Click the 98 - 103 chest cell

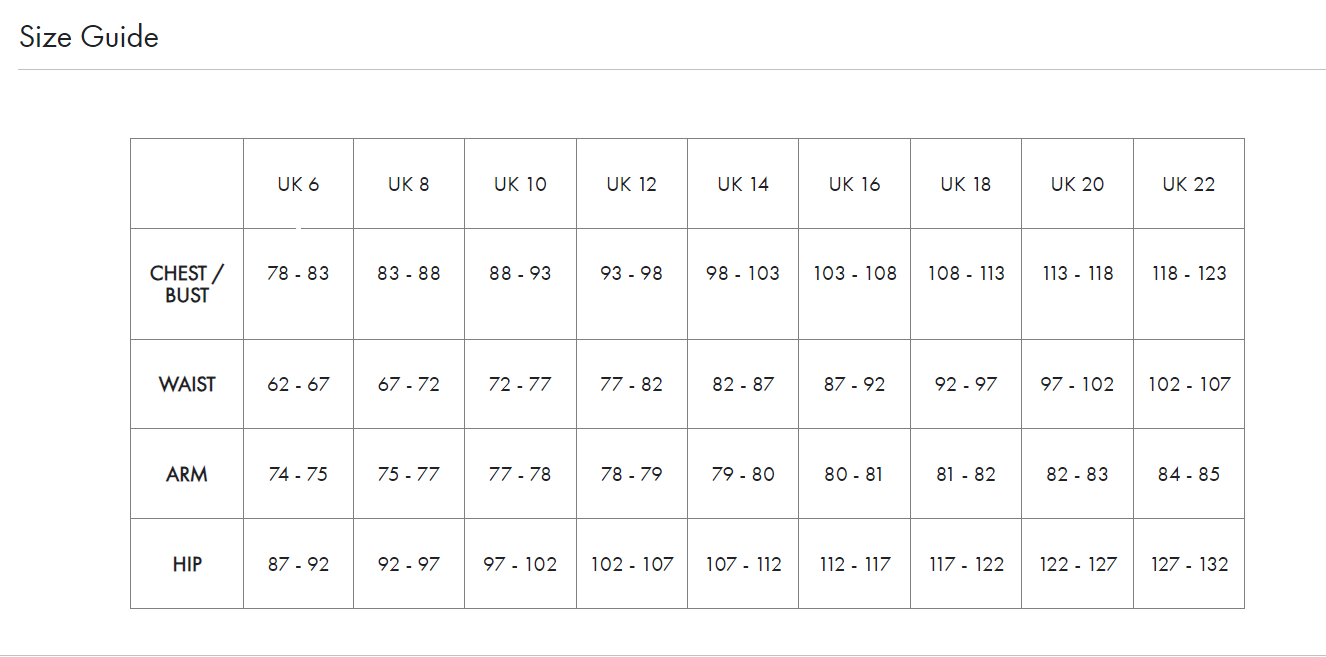coord(743,273)
